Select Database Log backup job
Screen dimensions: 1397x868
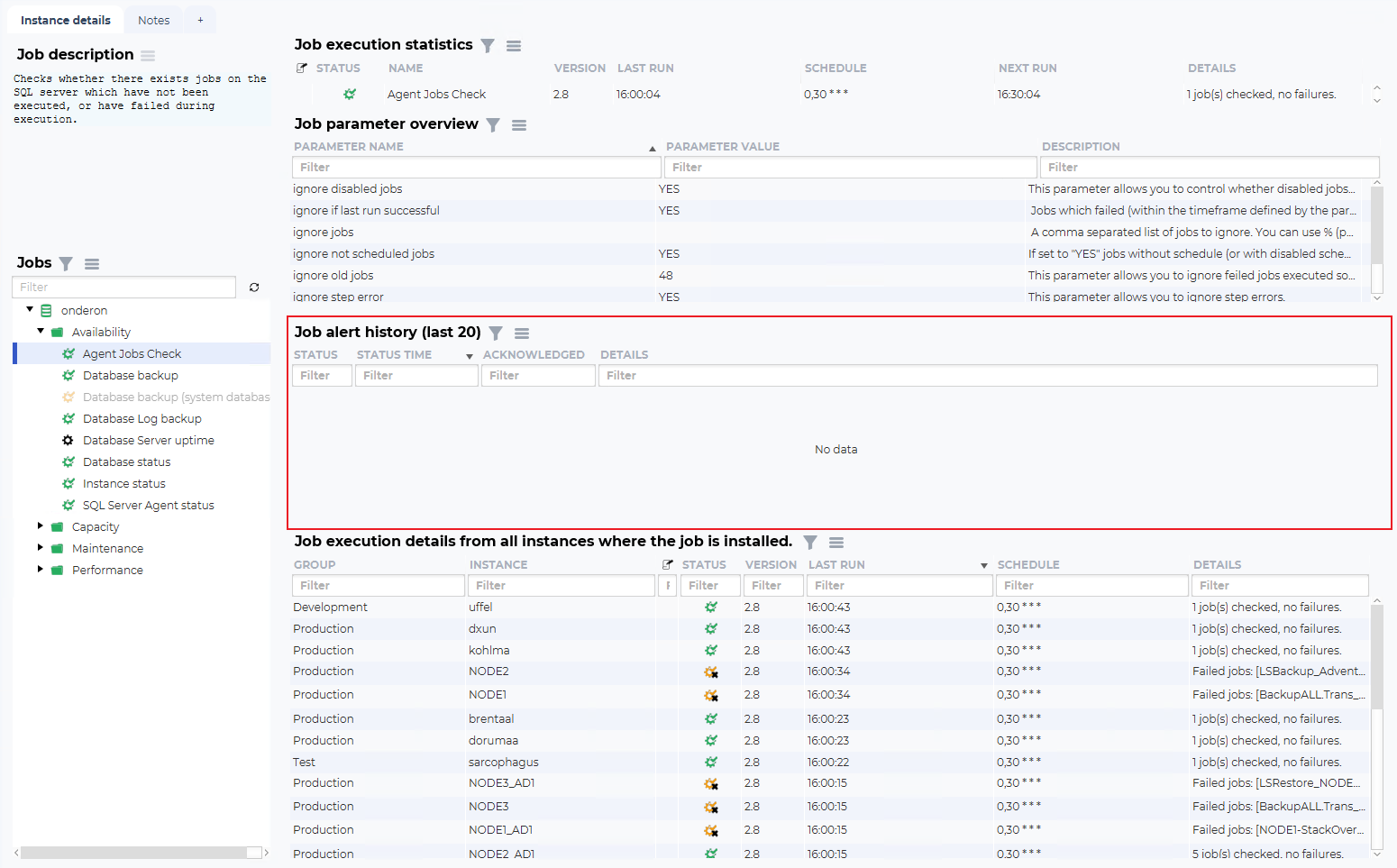pyautogui.click(x=142, y=419)
